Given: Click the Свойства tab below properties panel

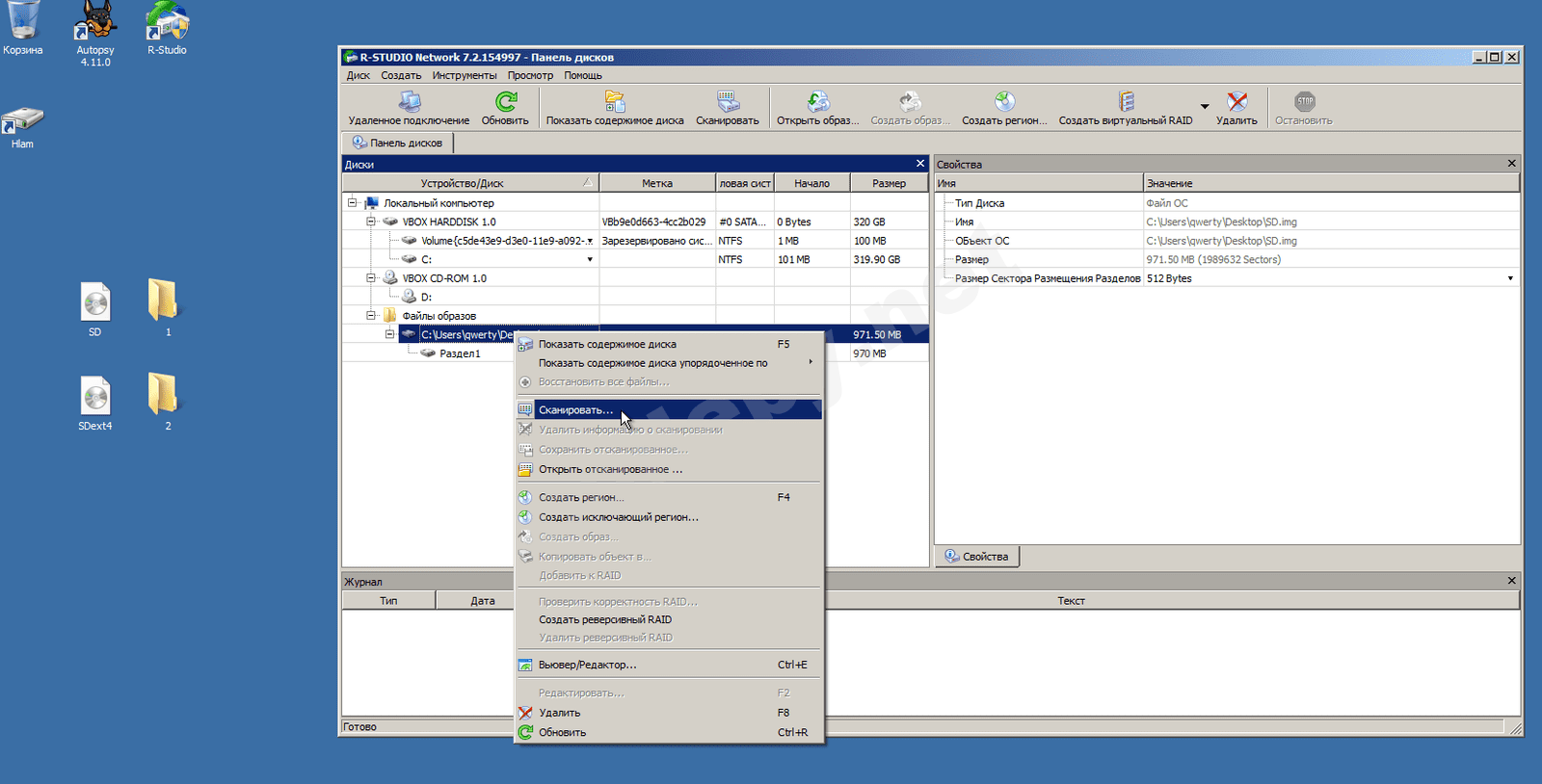Looking at the screenshot, I should [x=976, y=557].
